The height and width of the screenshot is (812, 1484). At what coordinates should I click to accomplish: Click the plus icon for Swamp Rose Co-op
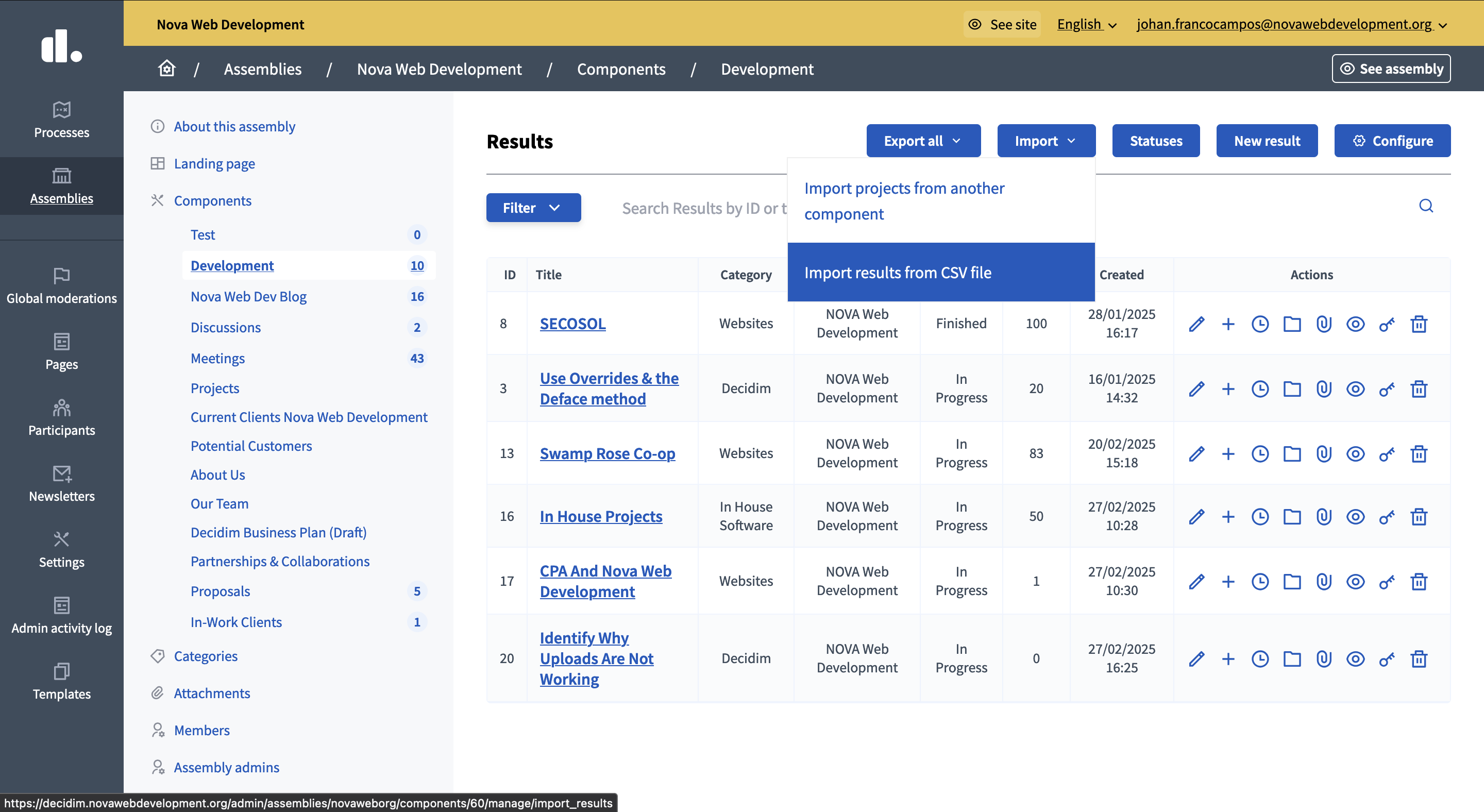click(x=1228, y=454)
